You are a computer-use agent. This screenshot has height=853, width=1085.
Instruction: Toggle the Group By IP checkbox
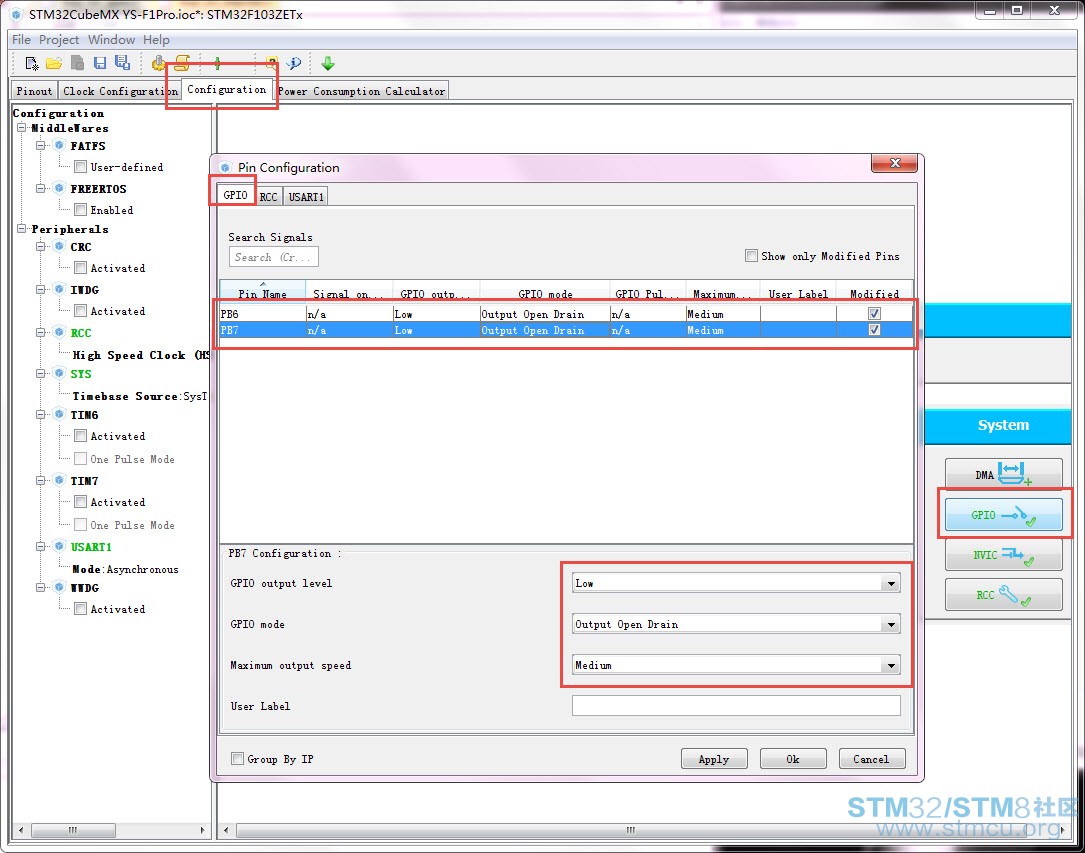click(x=237, y=759)
